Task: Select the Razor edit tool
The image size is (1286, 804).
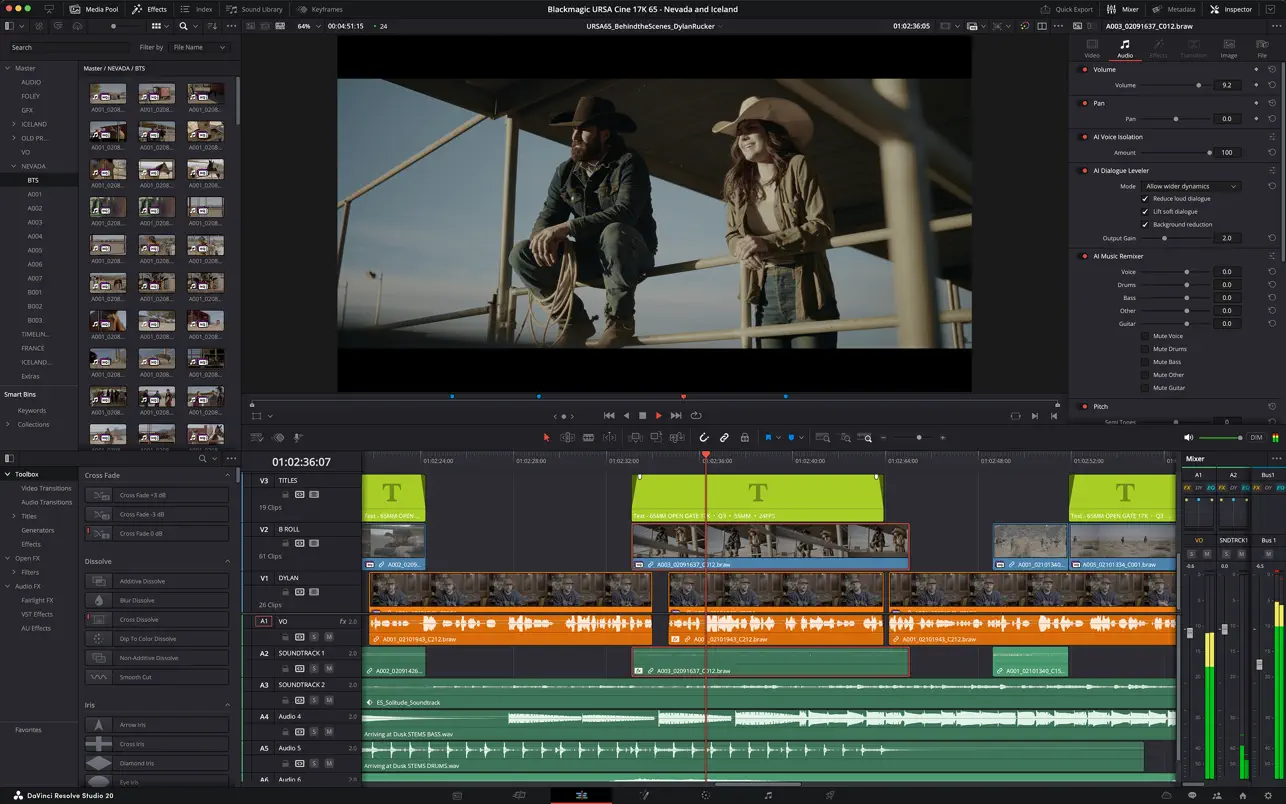Action: (589, 437)
